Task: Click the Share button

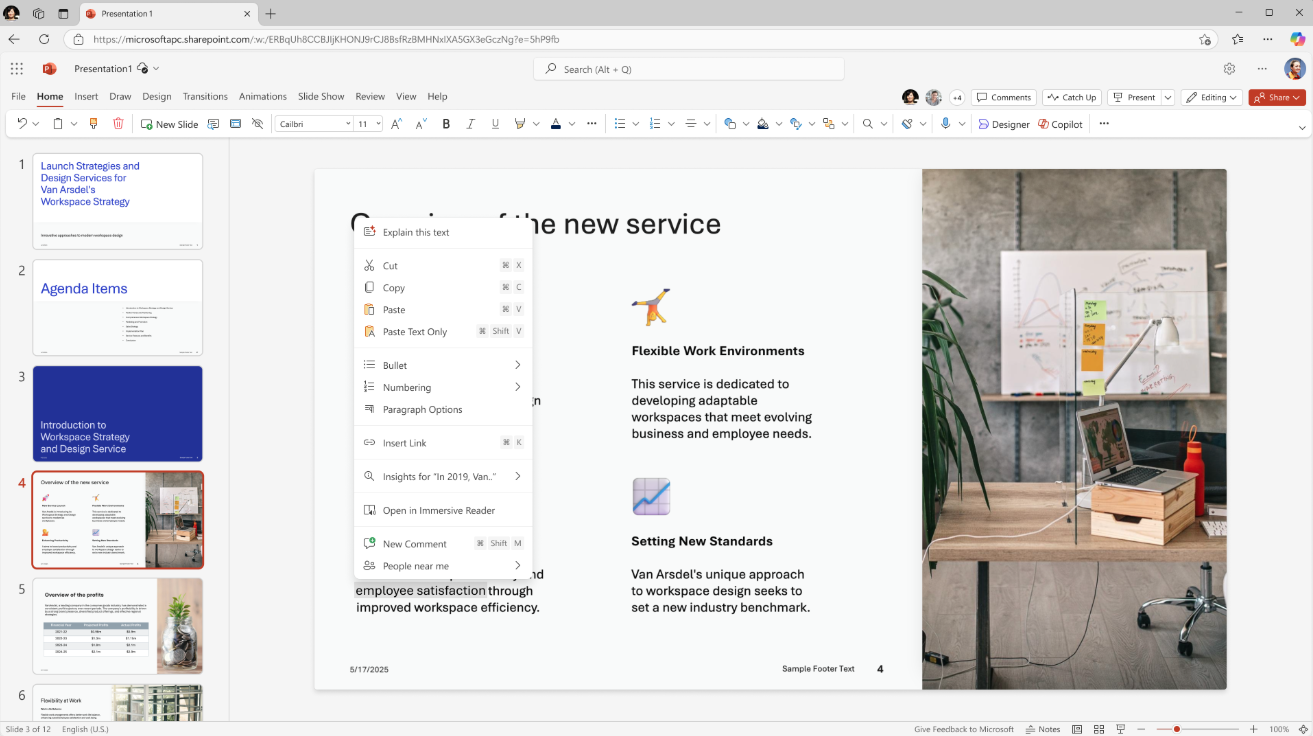Action: point(1276,97)
